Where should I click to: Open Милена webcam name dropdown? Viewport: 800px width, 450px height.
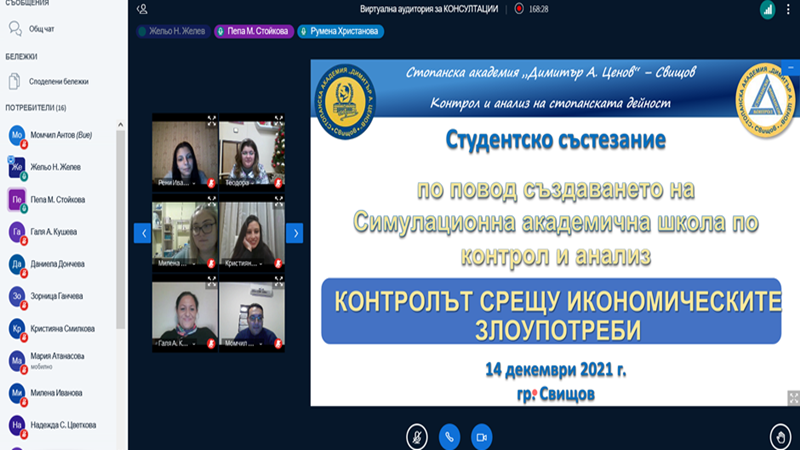point(177,263)
